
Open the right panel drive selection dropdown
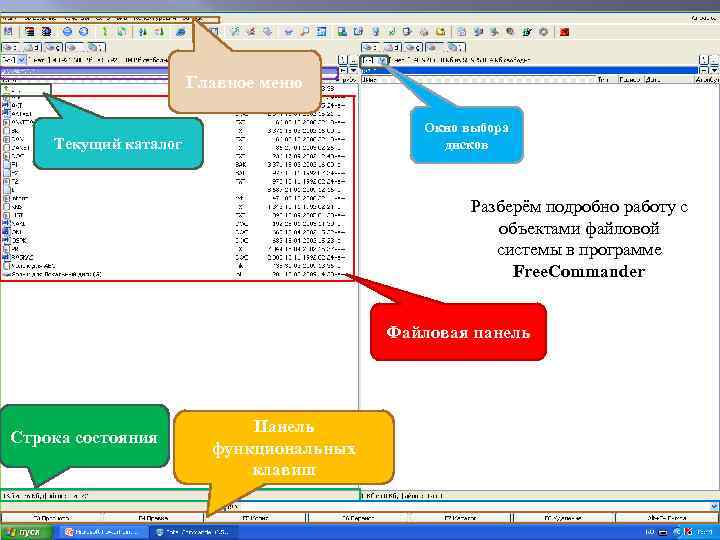click(382, 60)
